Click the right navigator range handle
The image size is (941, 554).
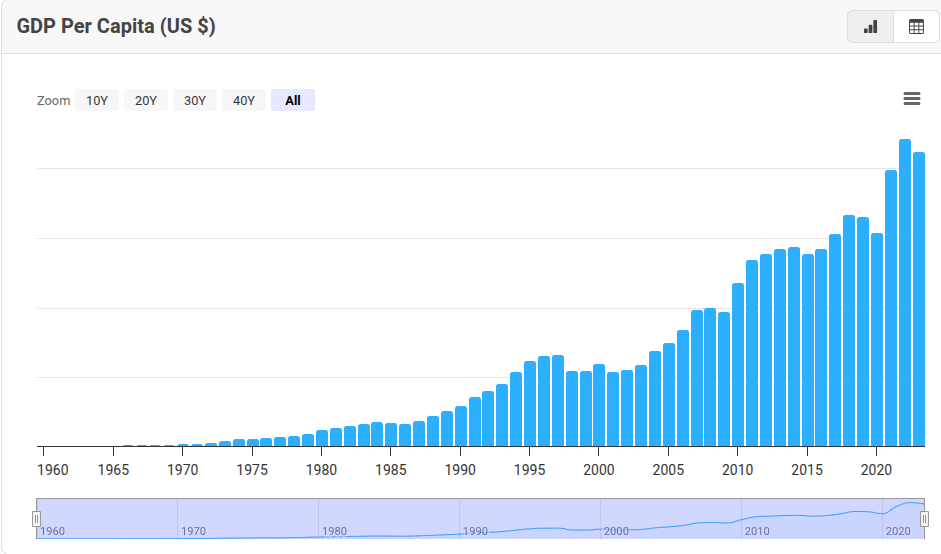pos(924,519)
